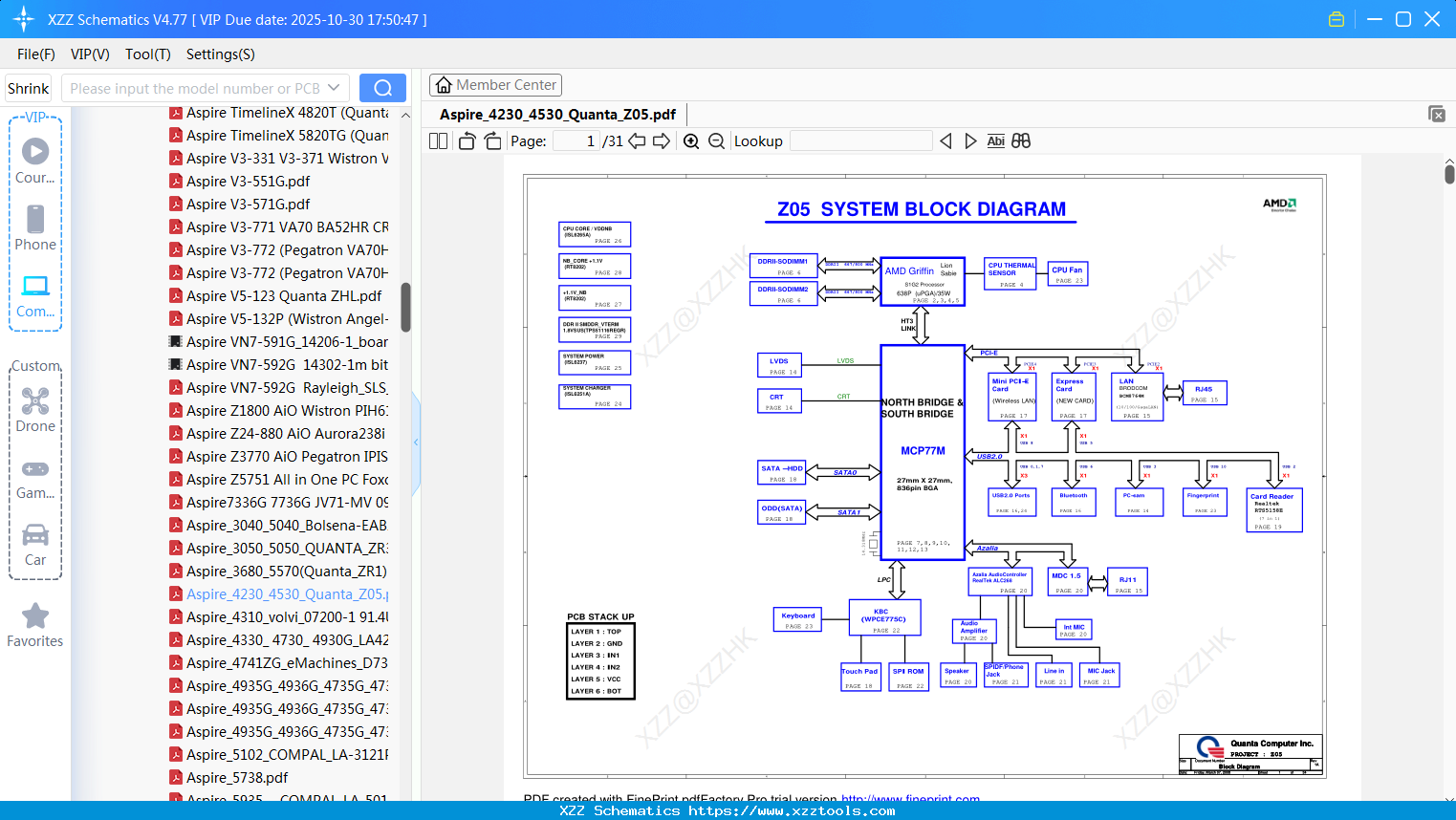The height and width of the screenshot is (820, 1456).
Task: Go to next page arrow
Action: 662,141
